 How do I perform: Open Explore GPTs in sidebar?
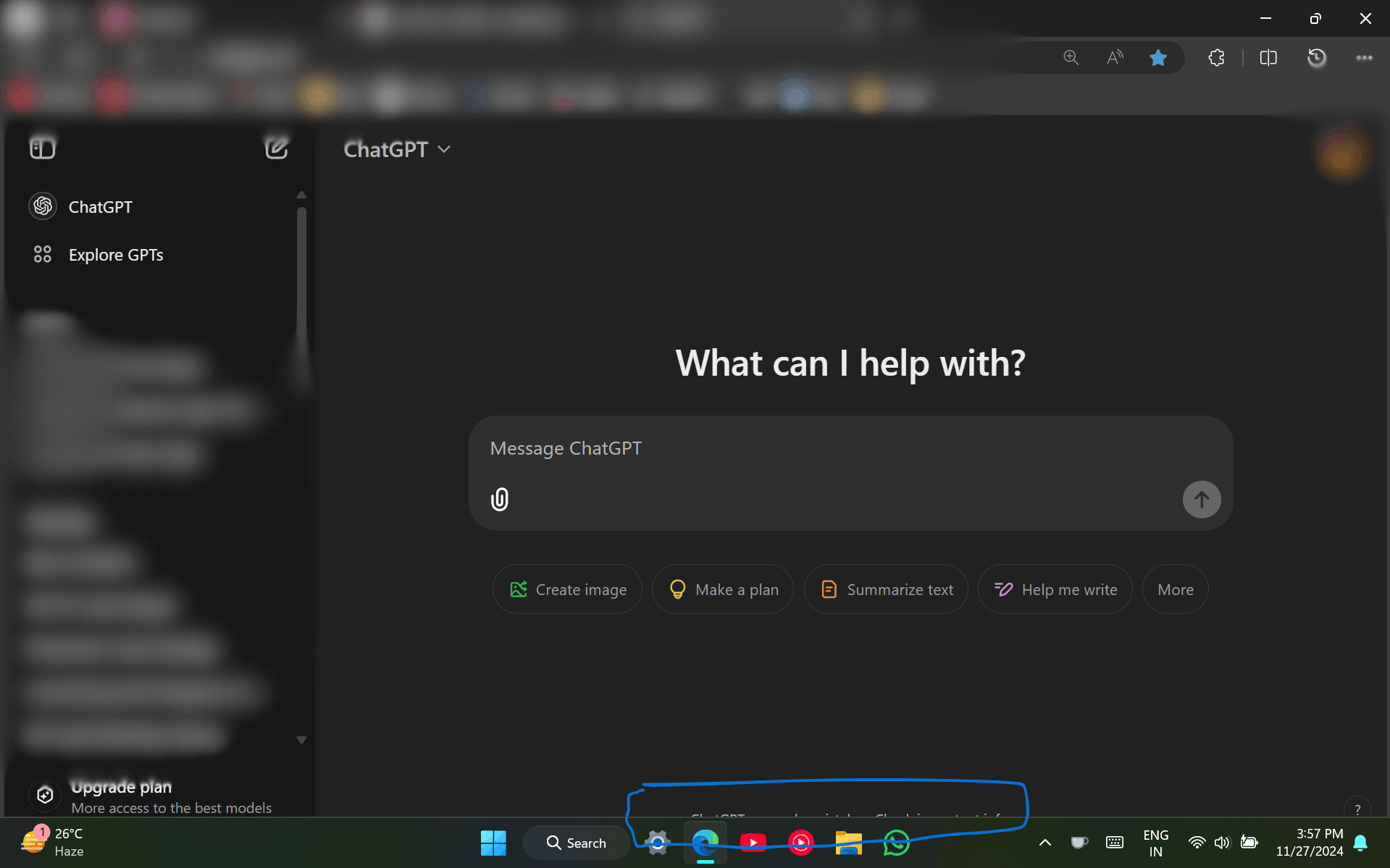(x=98, y=255)
